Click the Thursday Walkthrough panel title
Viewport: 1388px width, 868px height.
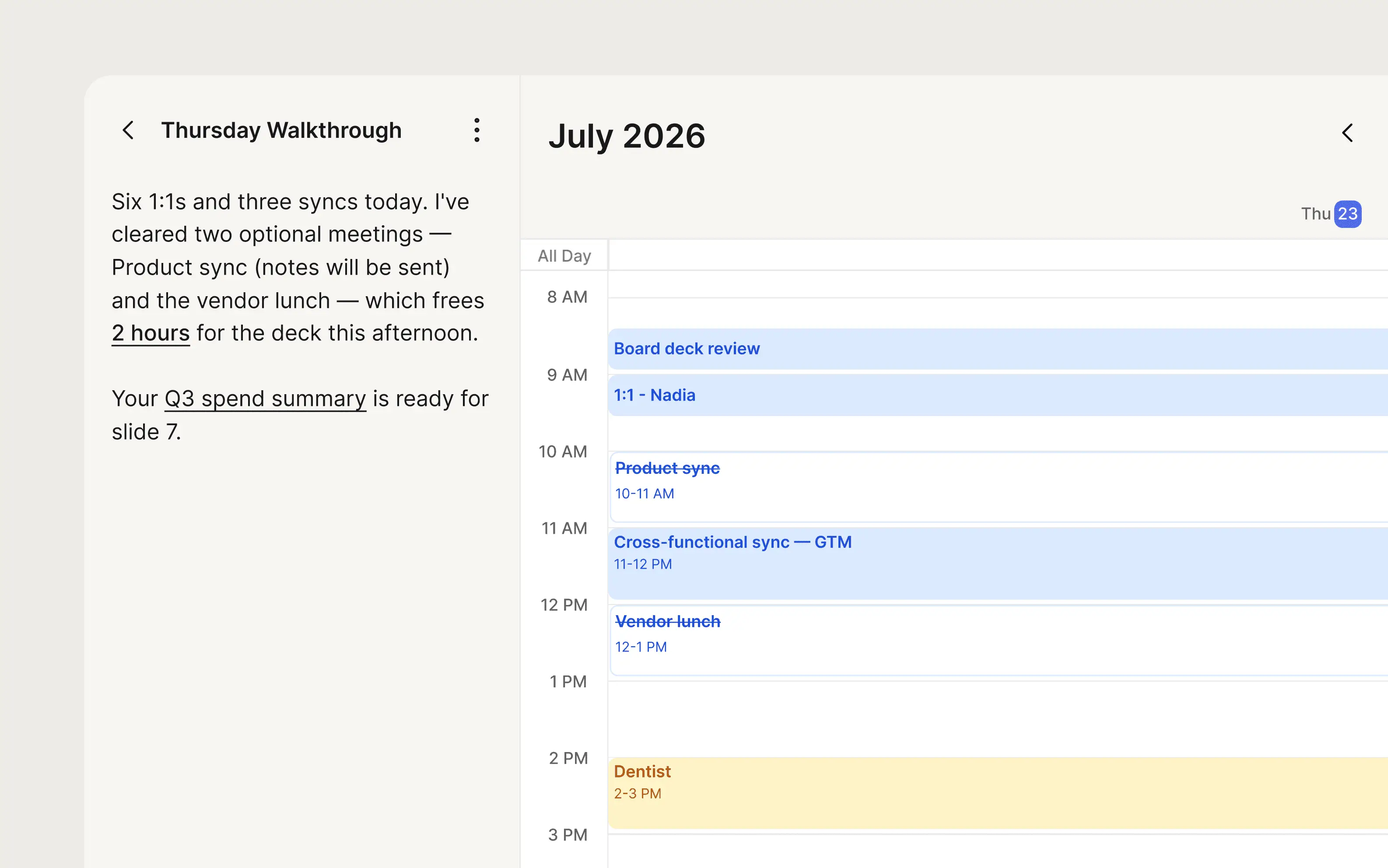pos(281,130)
